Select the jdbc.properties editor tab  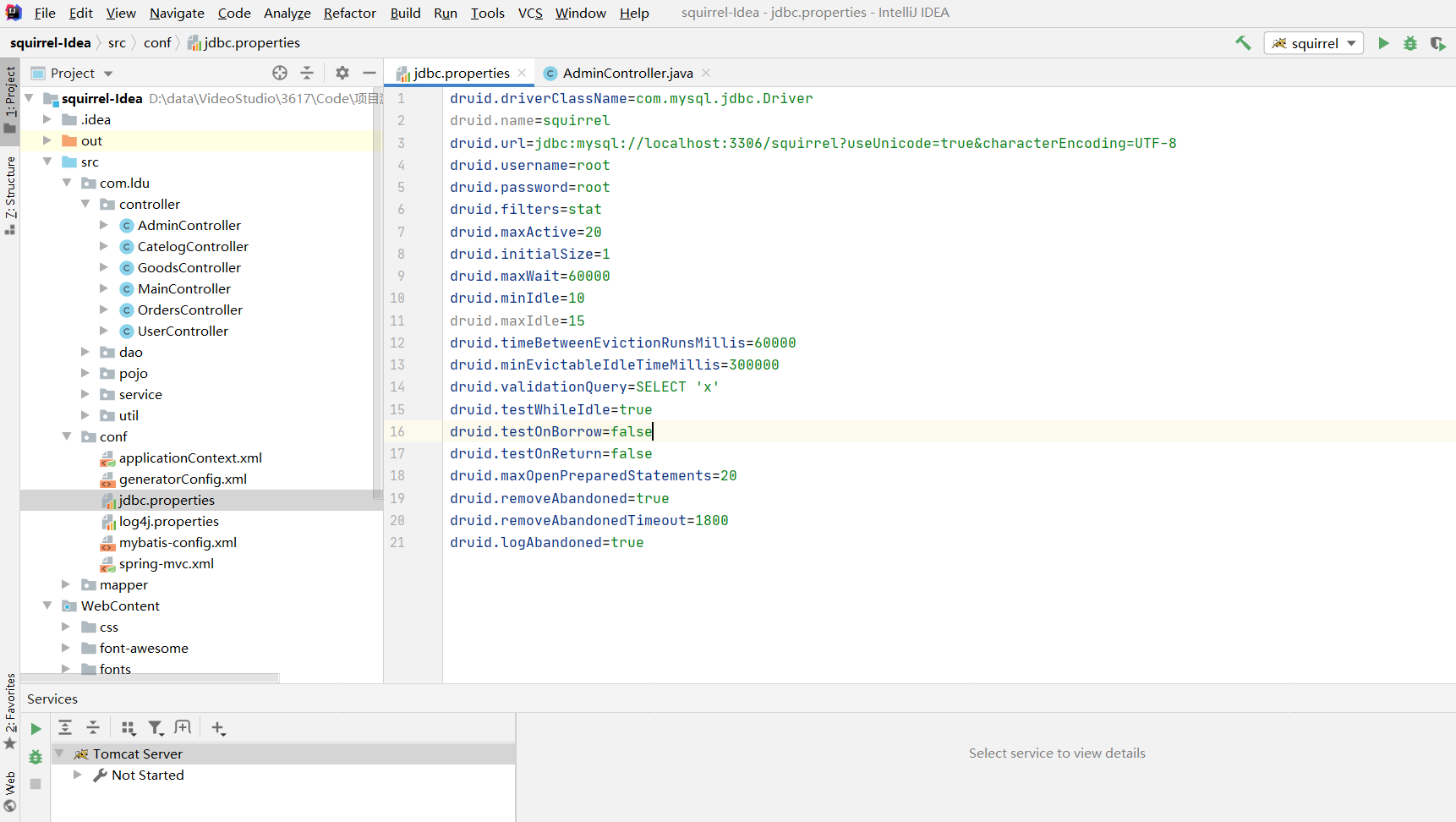461,73
